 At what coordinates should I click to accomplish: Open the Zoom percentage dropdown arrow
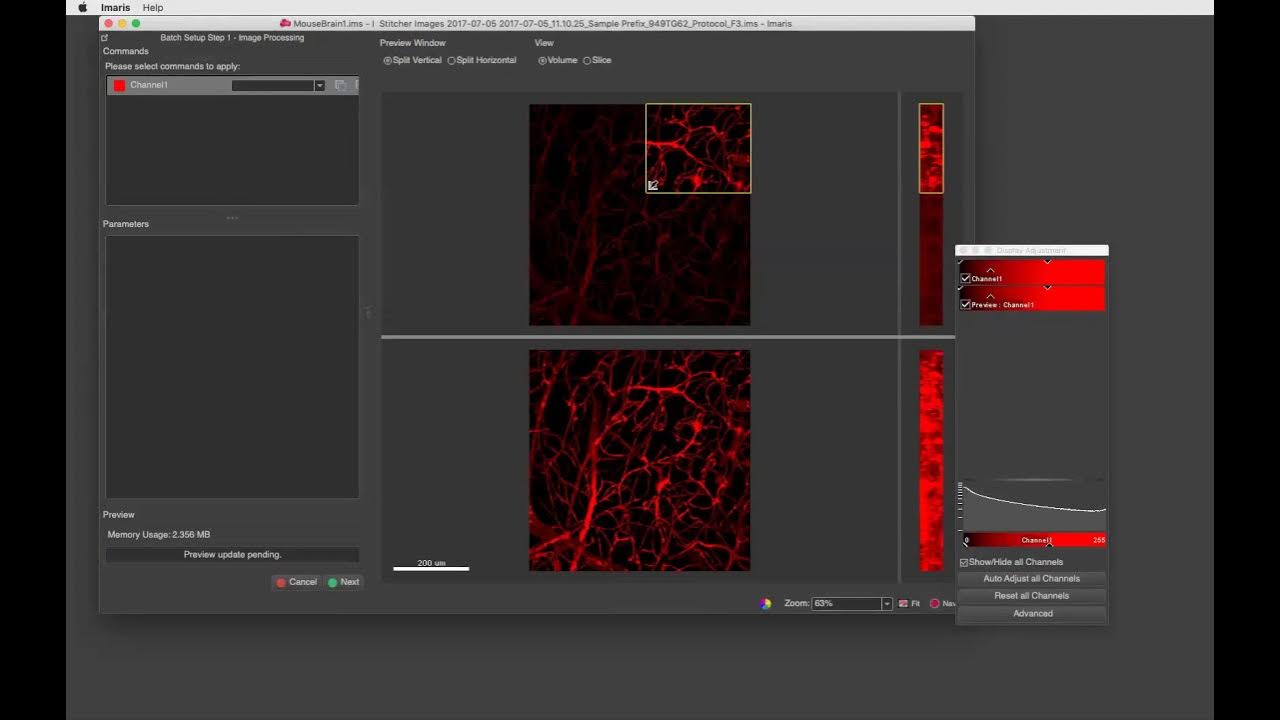pyautogui.click(x=886, y=603)
